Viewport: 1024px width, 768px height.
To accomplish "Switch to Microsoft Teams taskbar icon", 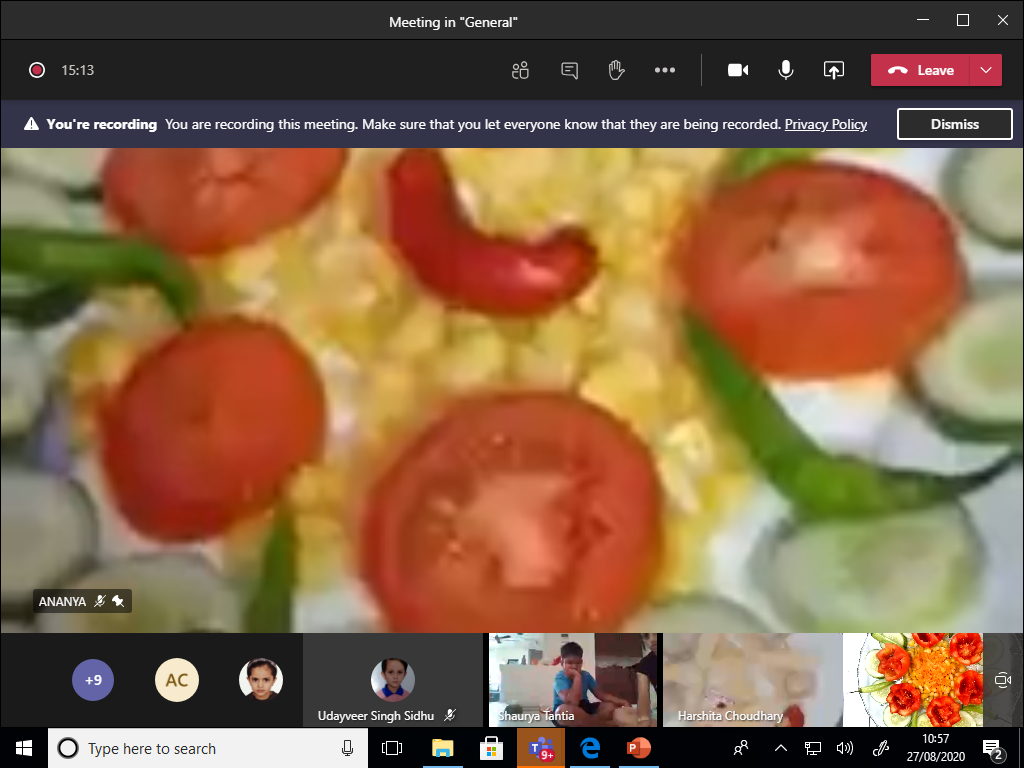I will tap(541, 748).
